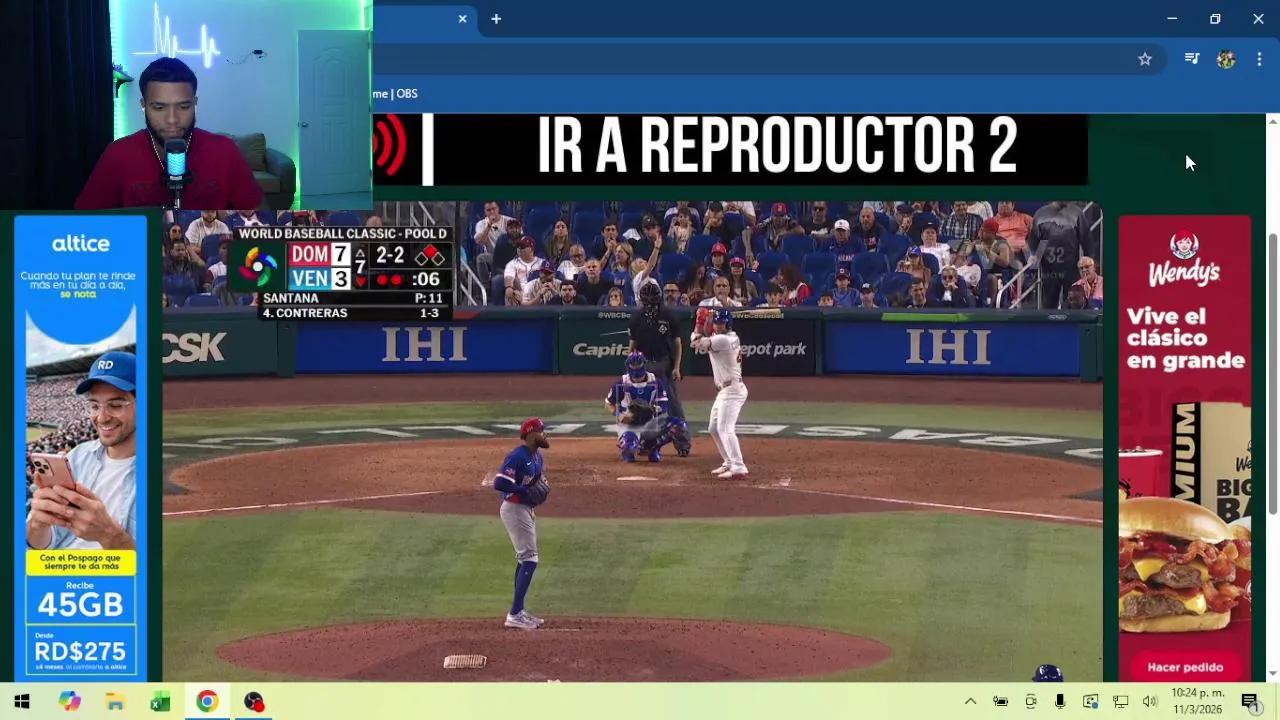Viewport: 1280px width, 720px height.
Task: Close the current browser tab
Action: click(462, 19)
